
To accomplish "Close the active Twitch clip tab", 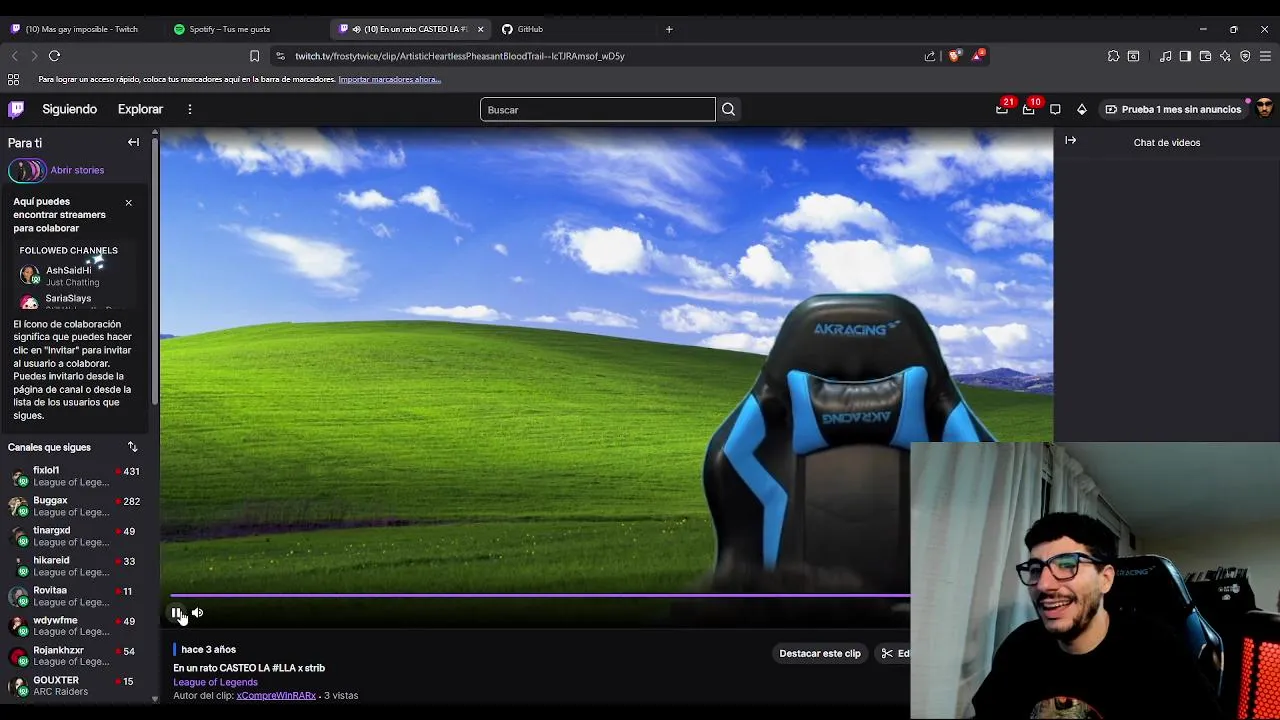I will pyautogui.click(x=480, y=29).
